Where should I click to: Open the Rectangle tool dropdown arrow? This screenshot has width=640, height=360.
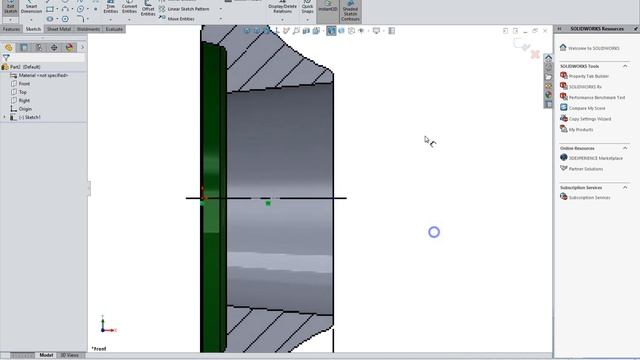(x=57, y=9)
